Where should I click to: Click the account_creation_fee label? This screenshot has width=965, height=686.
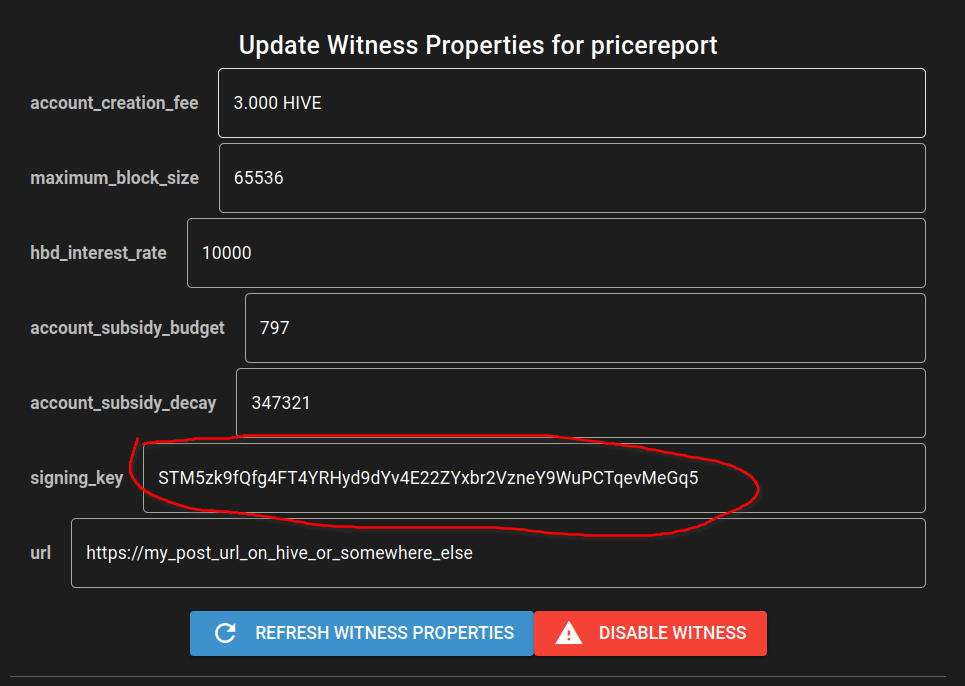(114, 103)
